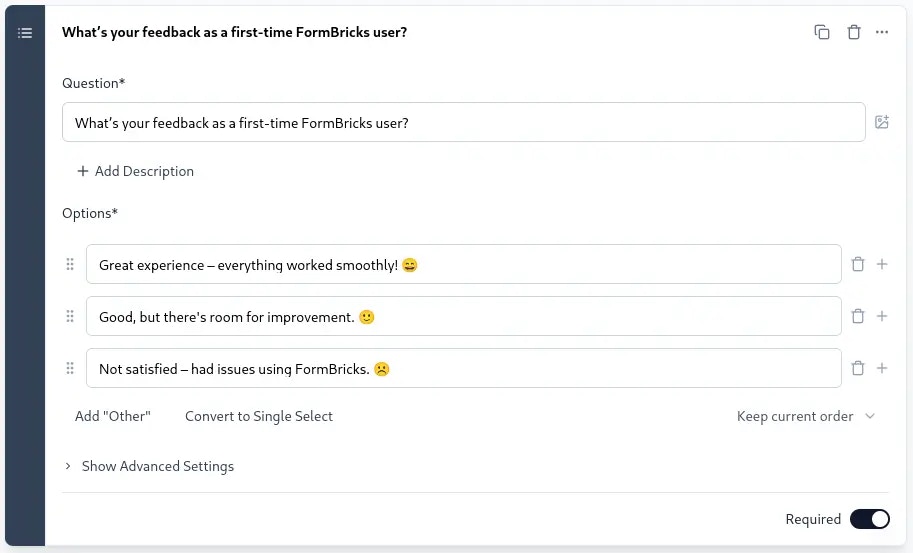Click "Convert to Single Select"
Viewport: 913px width, 553px height.
click(259, 416)
